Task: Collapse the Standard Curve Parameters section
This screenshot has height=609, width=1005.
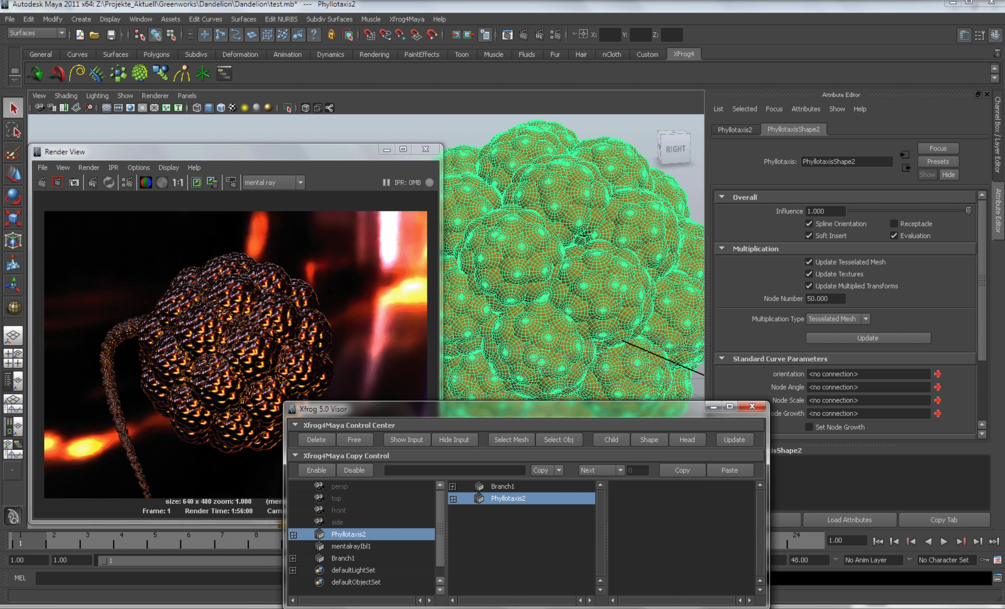Action: coord(722,358)
